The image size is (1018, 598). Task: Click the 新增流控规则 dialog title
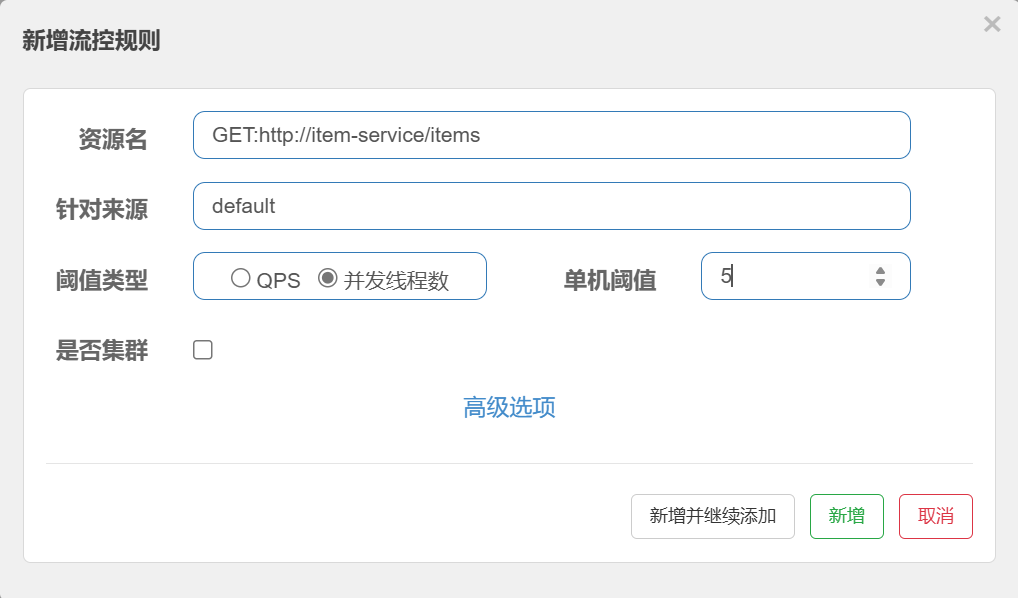[91, 41]
